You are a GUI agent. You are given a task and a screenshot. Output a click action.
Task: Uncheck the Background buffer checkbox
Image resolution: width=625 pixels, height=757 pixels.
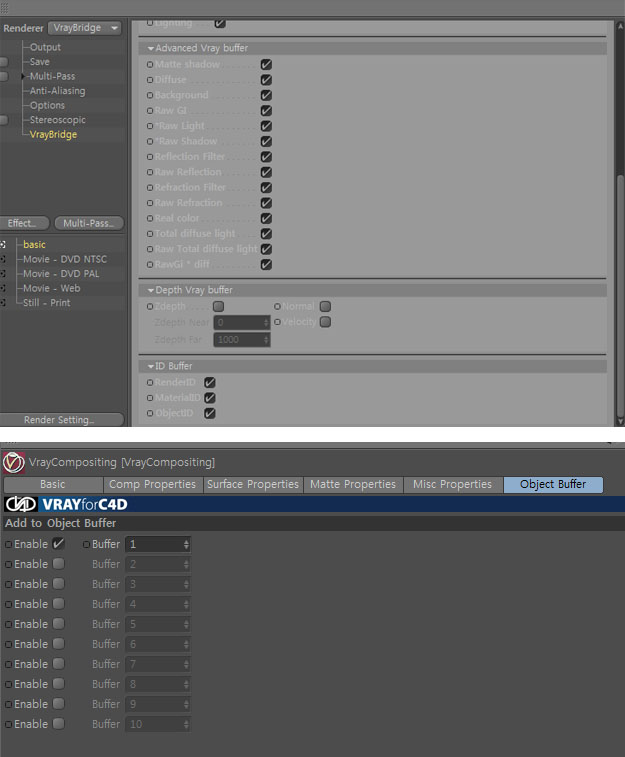tap(266, 95)
